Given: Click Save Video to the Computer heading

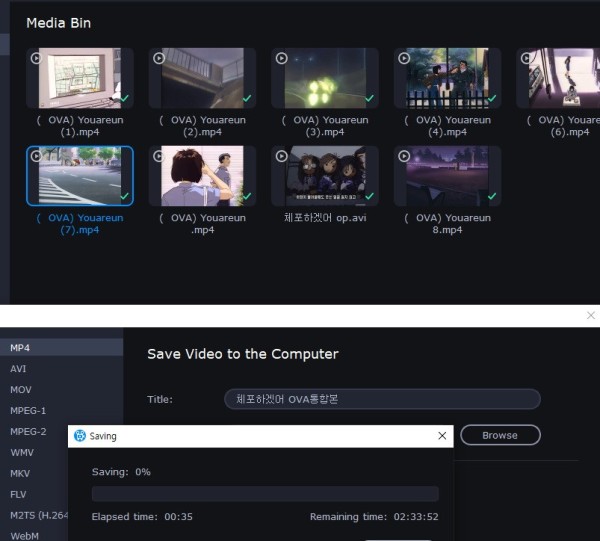Looking at the screenshot, I should (243, 354).
